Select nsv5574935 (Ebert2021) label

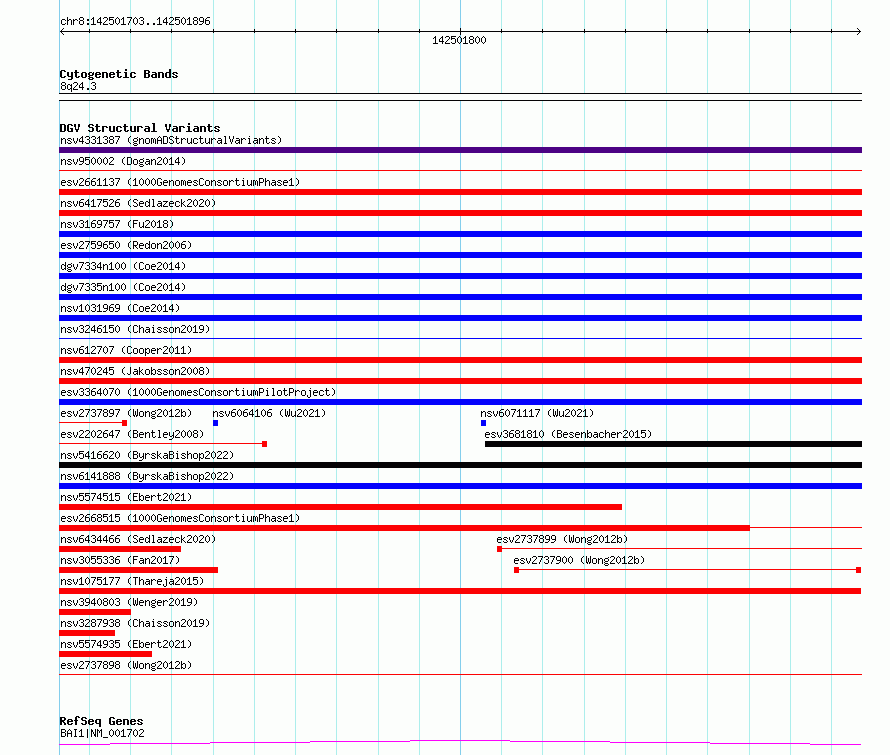point(126,644)
